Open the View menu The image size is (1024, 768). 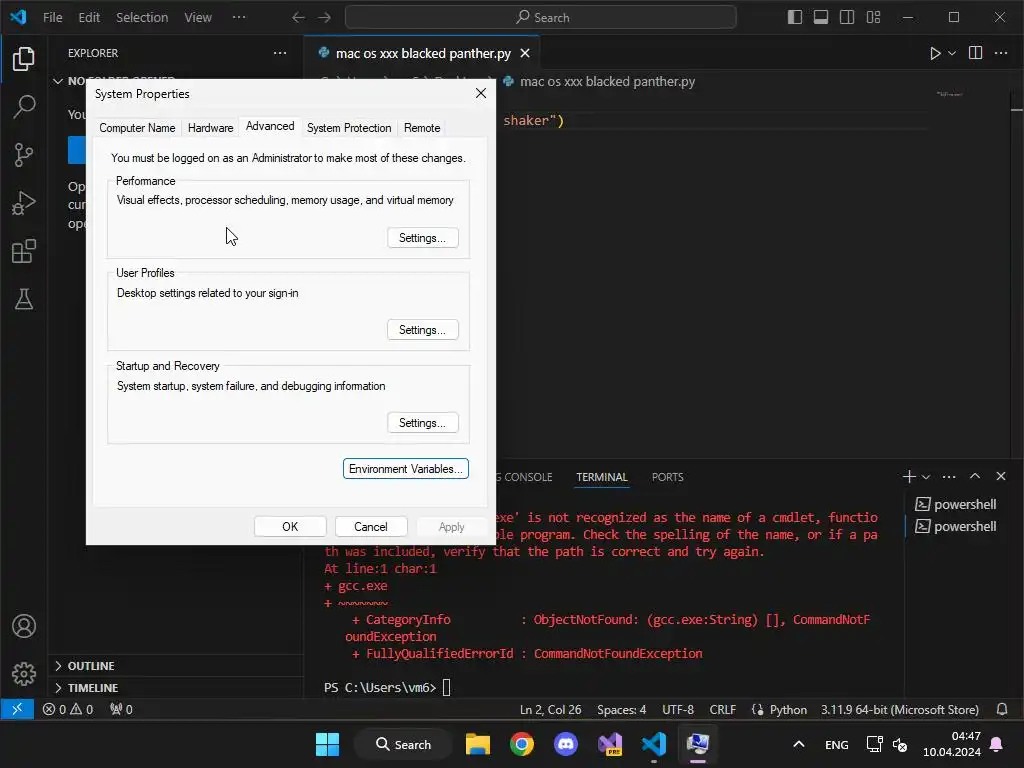coord(198,17)
